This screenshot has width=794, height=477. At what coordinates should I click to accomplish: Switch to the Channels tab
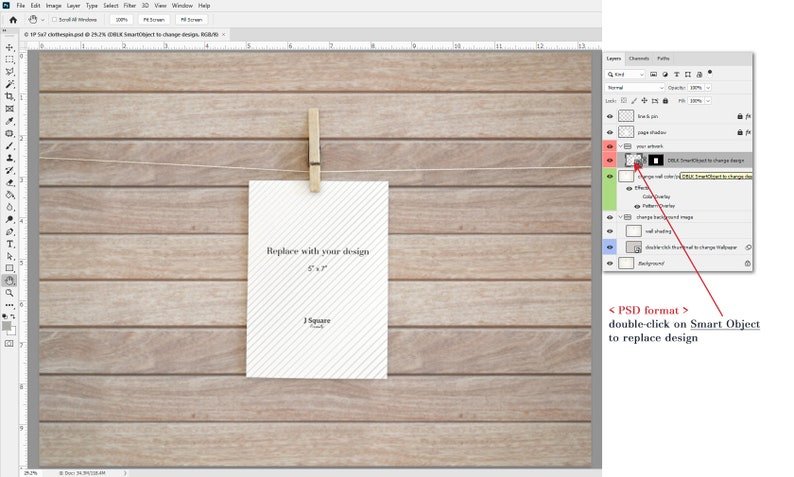[639, 59]
